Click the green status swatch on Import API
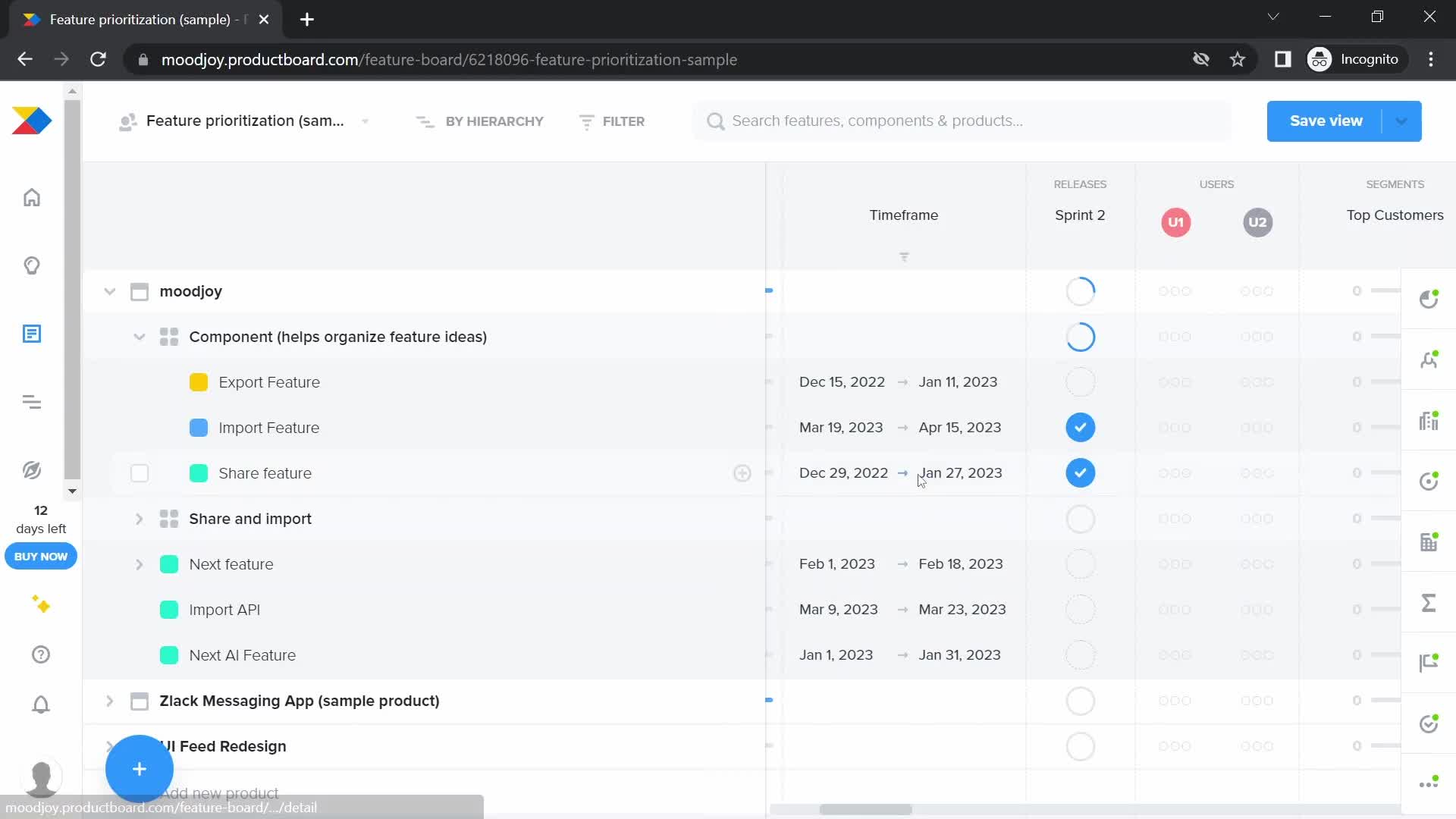Viewport: 1456px width, 819px height. [x=169, y=610]
